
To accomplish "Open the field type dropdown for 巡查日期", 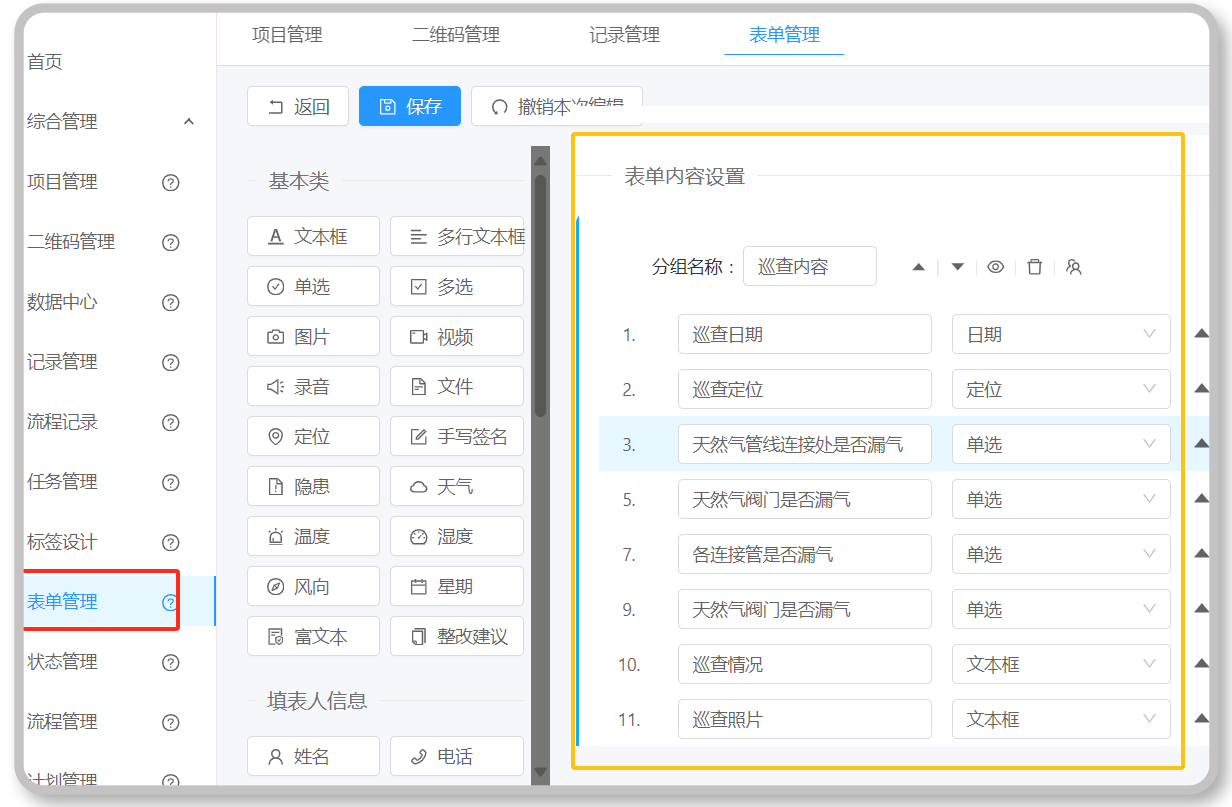I will pyautogui.click(x=1061, y=334).
